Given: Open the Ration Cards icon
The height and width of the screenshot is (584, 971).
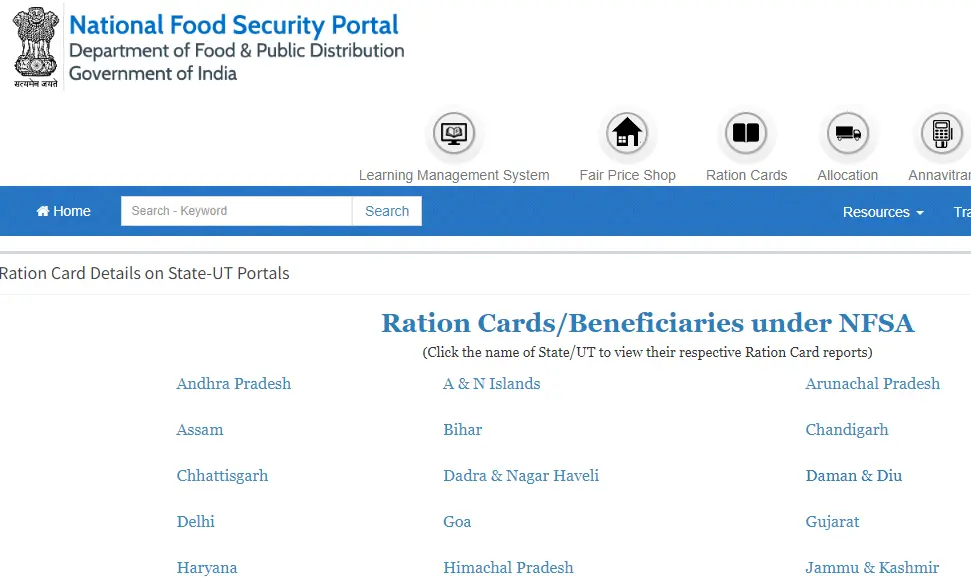Looking at the screenshot, I should pyautogui.click(x=746, y=132).
